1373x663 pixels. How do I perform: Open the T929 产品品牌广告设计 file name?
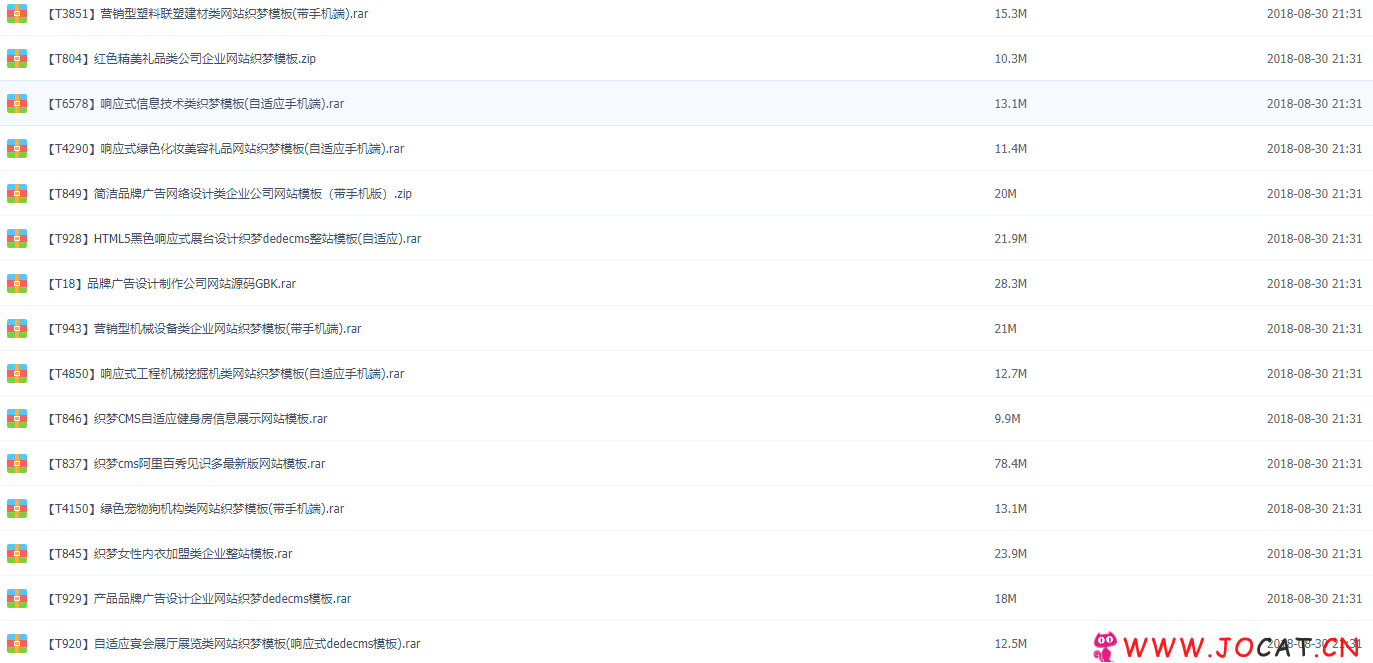pos(199,599)
